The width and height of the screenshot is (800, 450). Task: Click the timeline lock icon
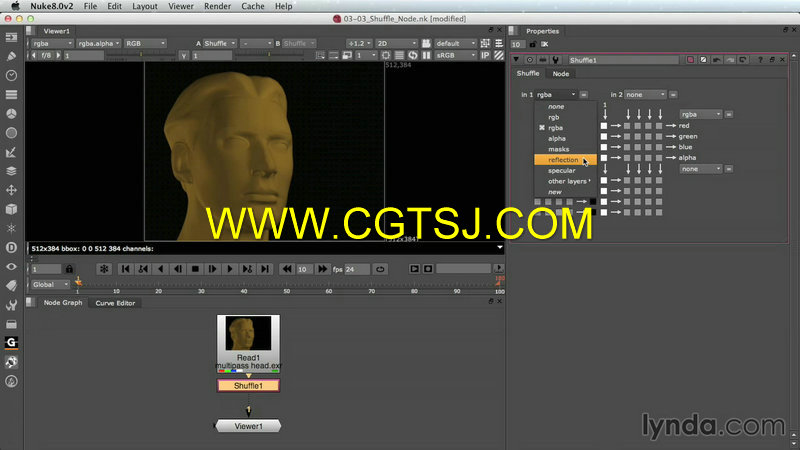click(x=69, y=269)
